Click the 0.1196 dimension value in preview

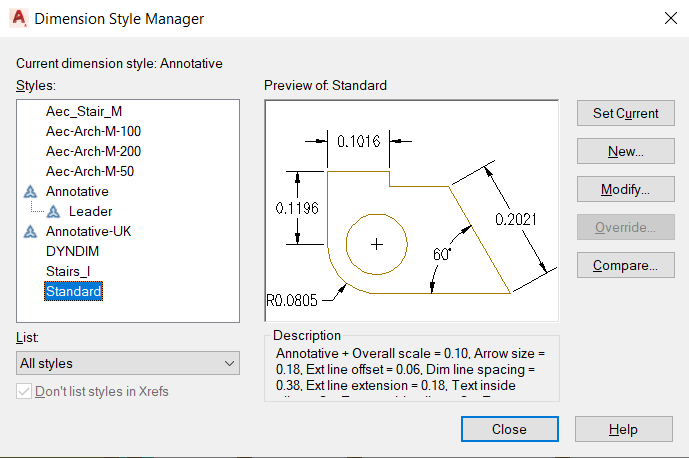[297, 208]
